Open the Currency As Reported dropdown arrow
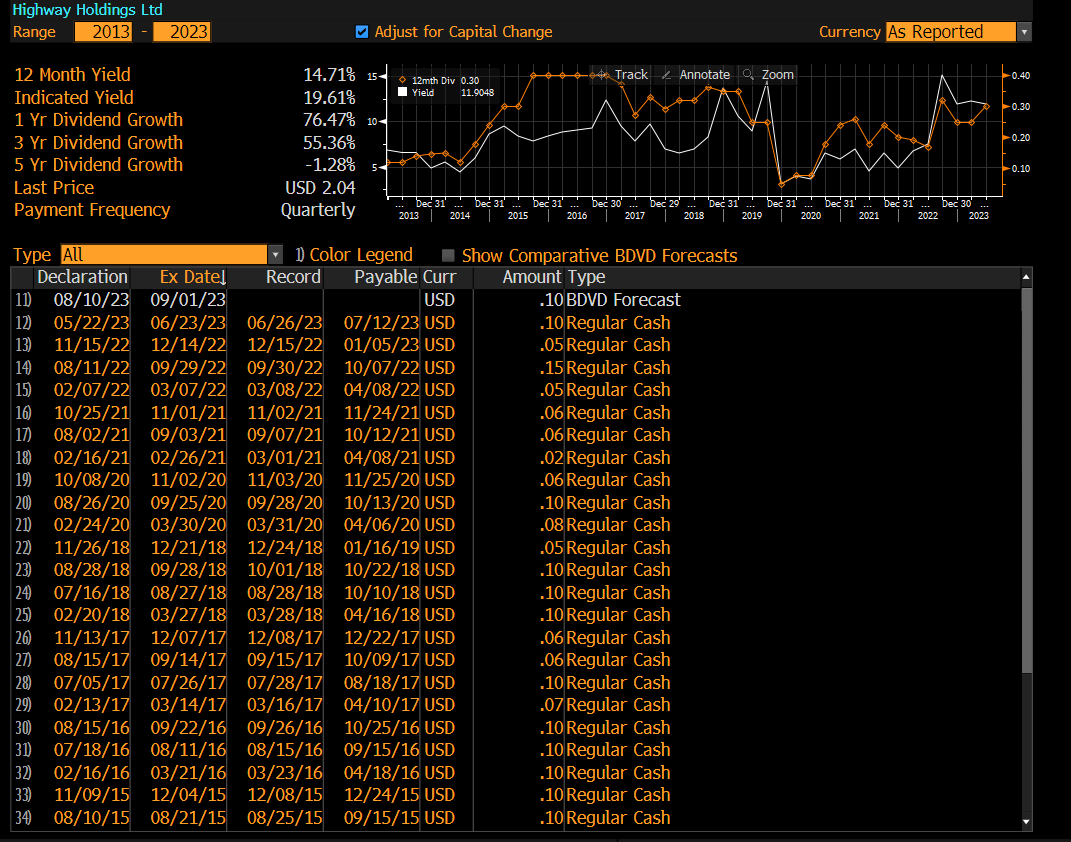This screenshot has height=842, width=1071. 1024,32
